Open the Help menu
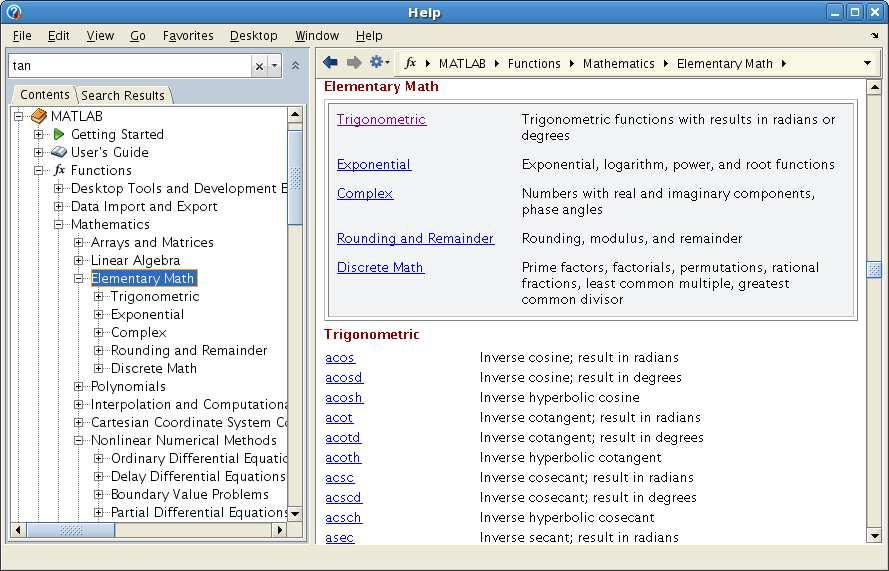The height and width of the screenshot is (571, 889). tap(369, 36)
